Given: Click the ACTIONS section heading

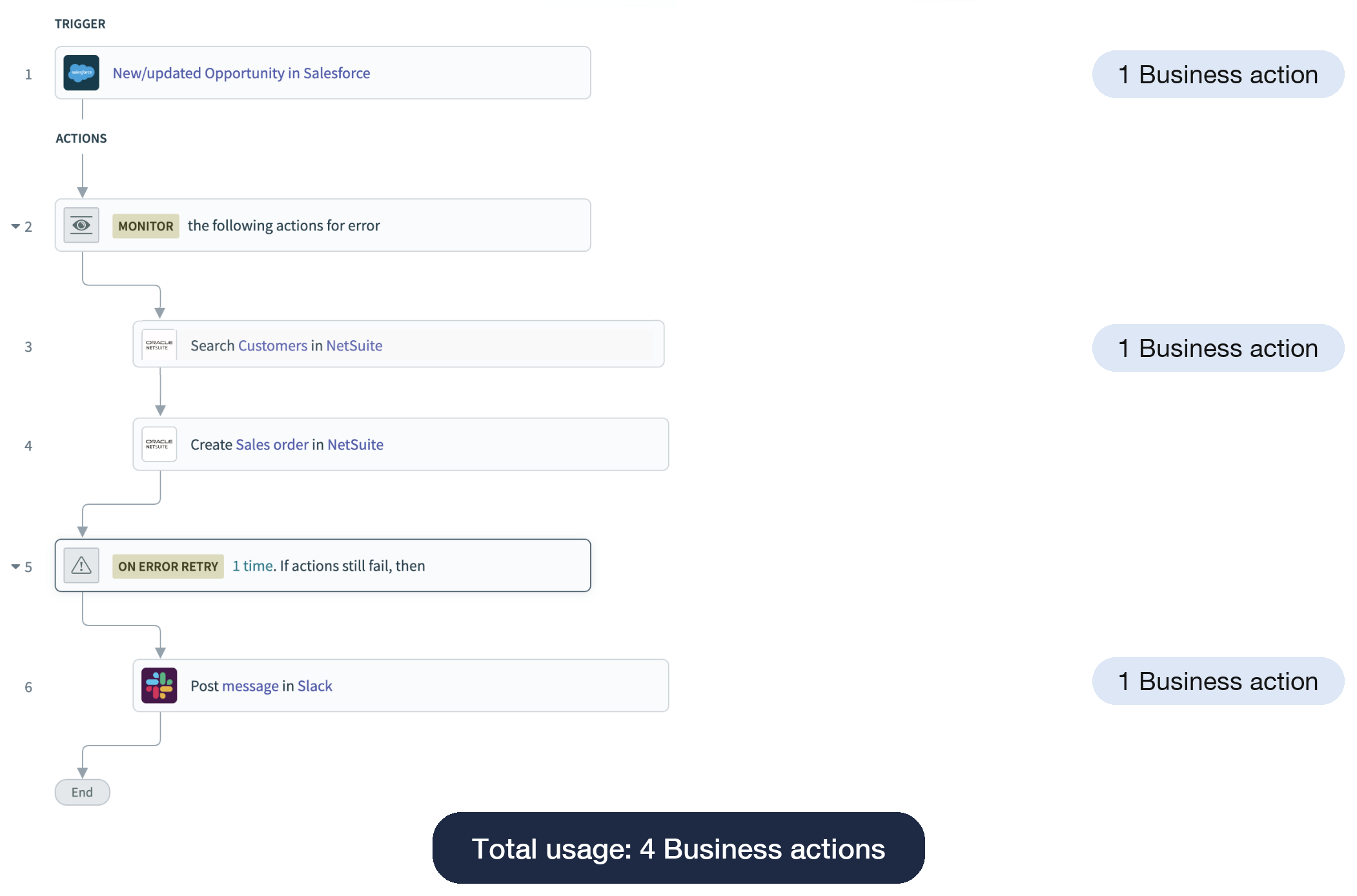Looking at the screenshot, I should (81, 138).
